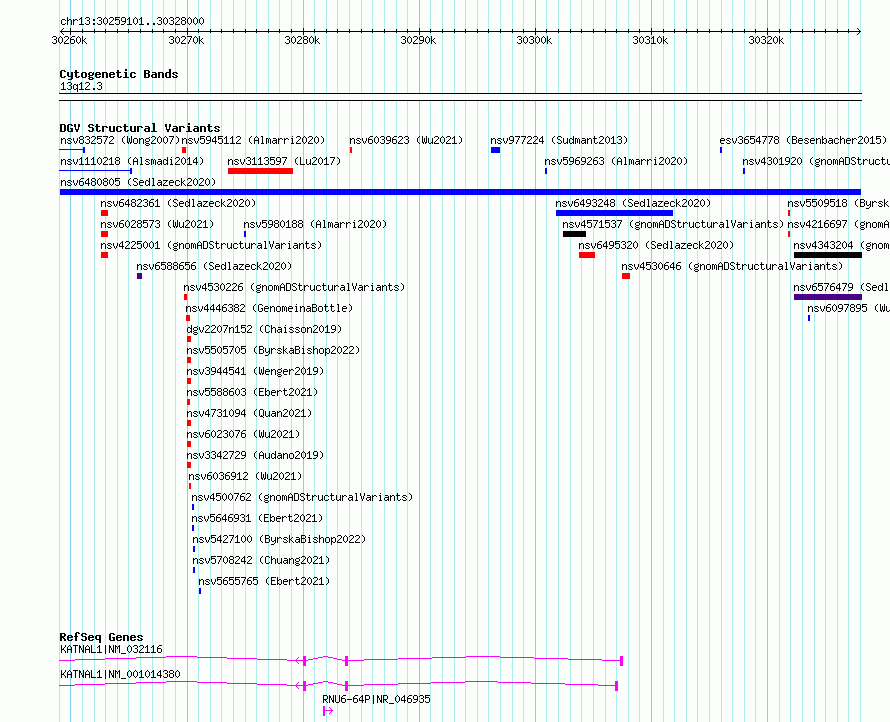Click nsv6036912 (Wu2021) label
This screenshot has height=722, width=890.
[245, 476]
